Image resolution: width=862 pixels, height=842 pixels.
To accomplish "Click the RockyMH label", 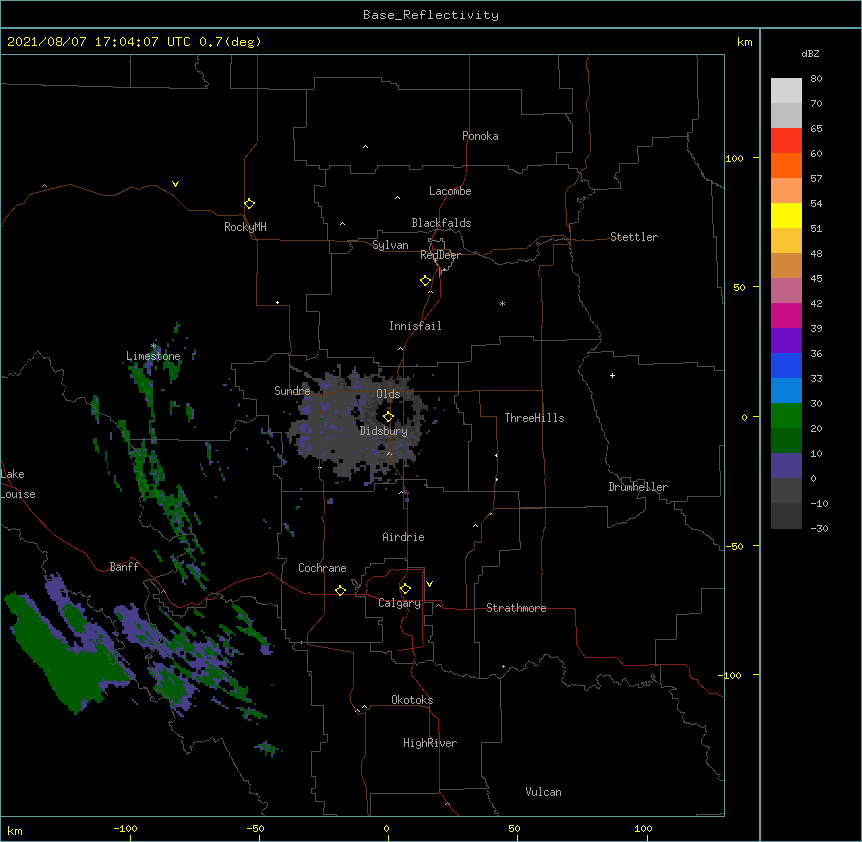I will [x=245, y=227].
